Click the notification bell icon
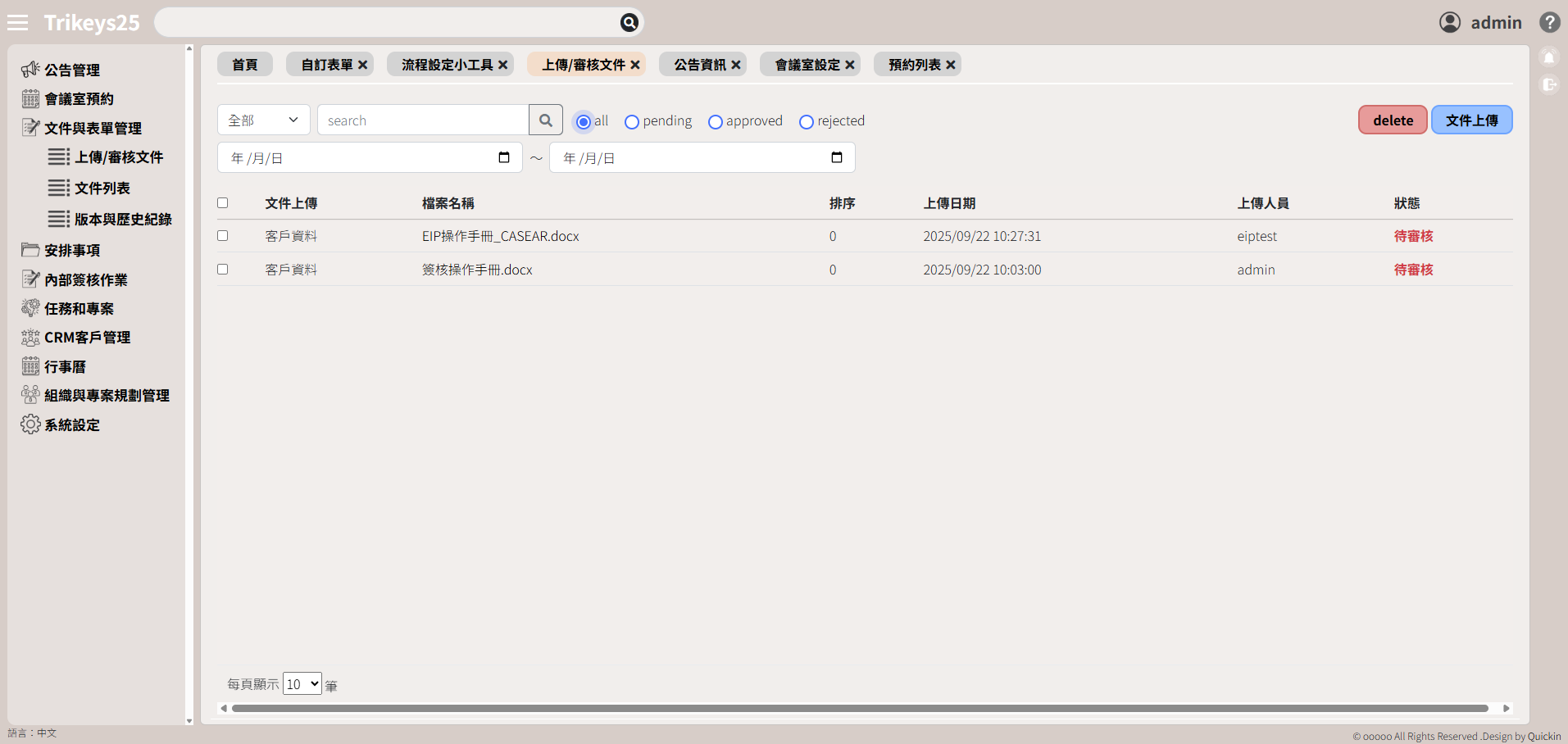1568x744 pixels. pos(1548,58)
